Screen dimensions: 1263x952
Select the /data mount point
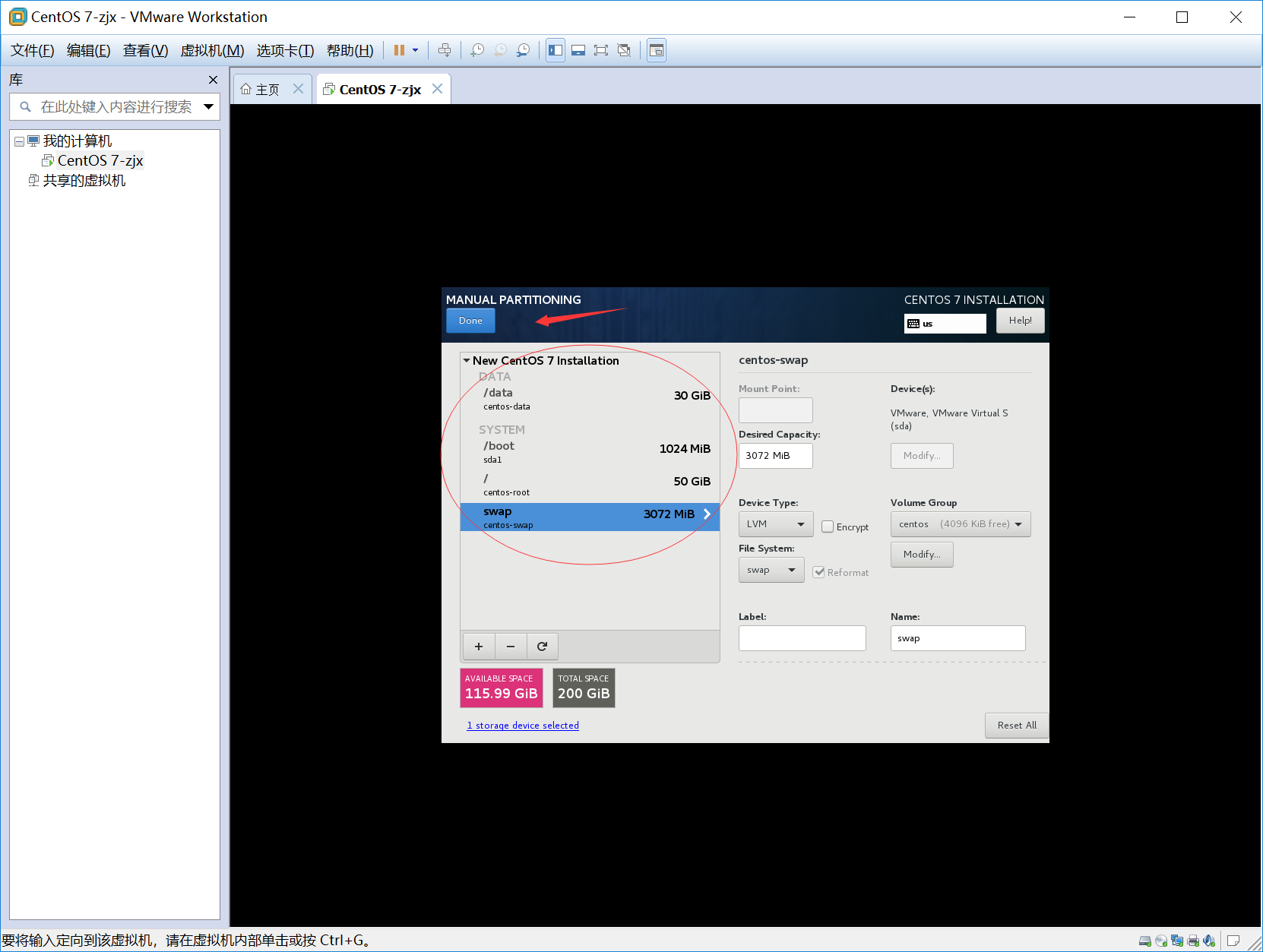coord(590,399)
